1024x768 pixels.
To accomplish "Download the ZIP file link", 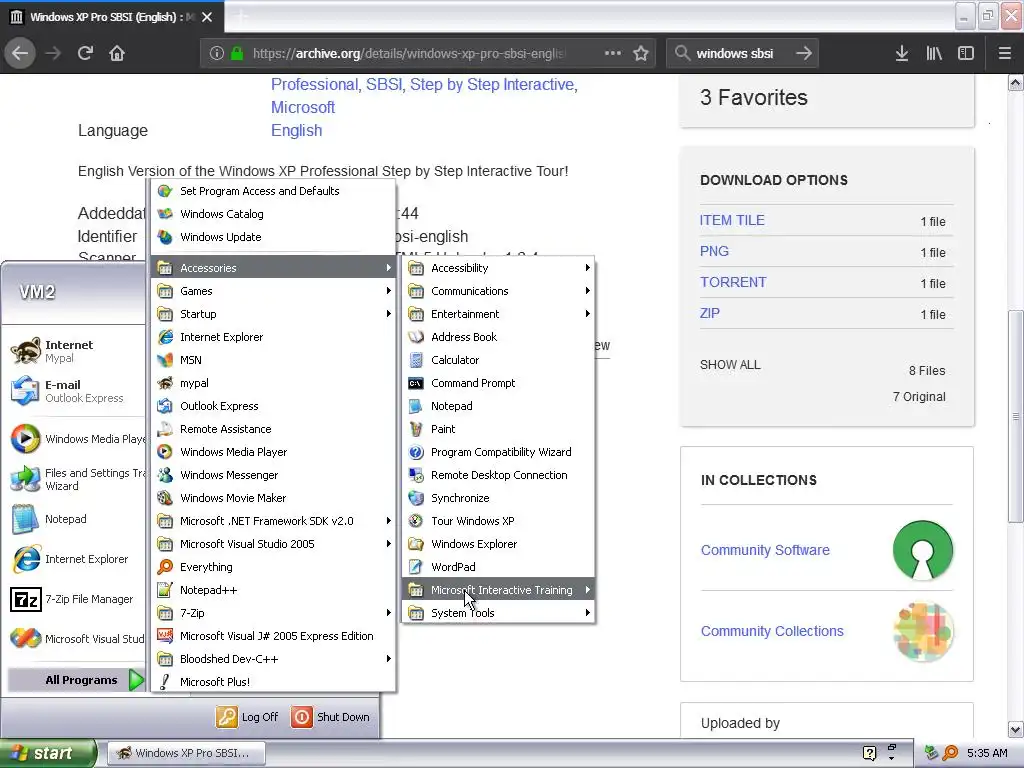I will coord(710,313).
